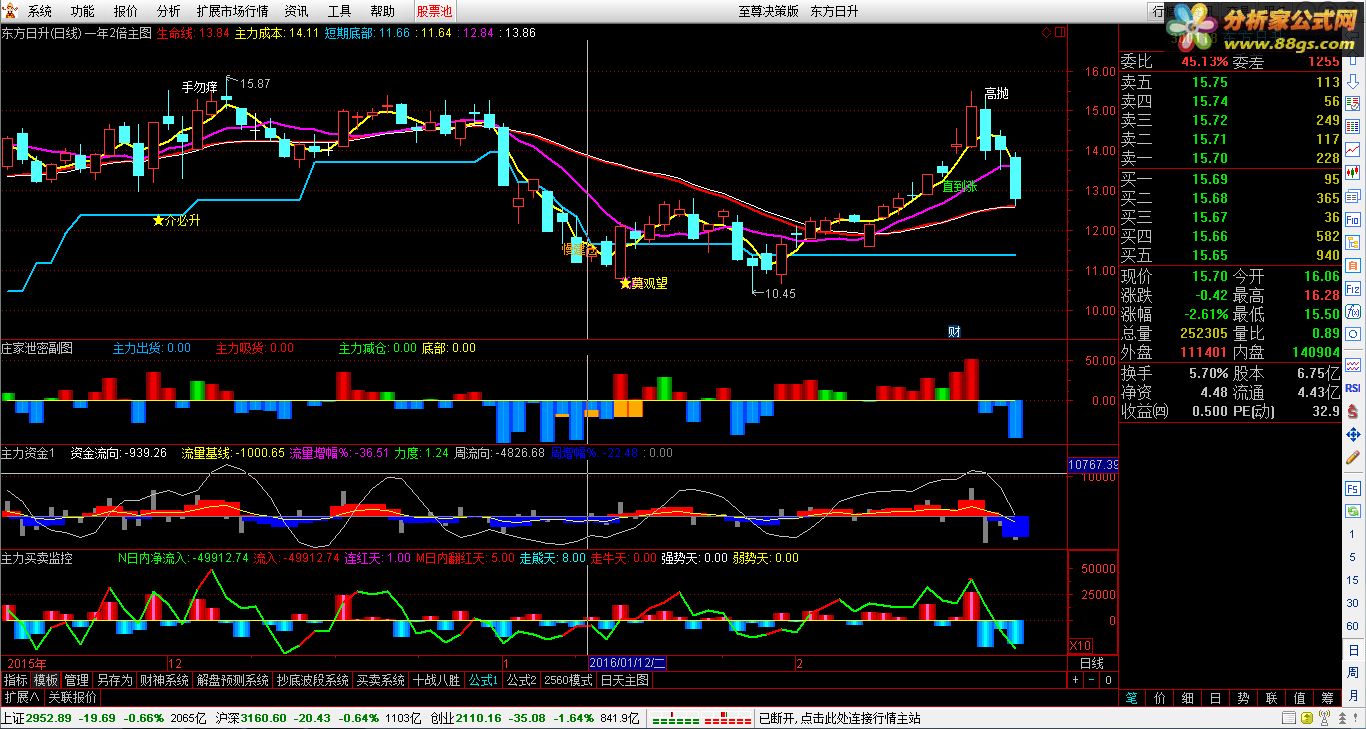Switch to 财神系统 tab
Screen dimensions: 1366x729
point(164,680)
